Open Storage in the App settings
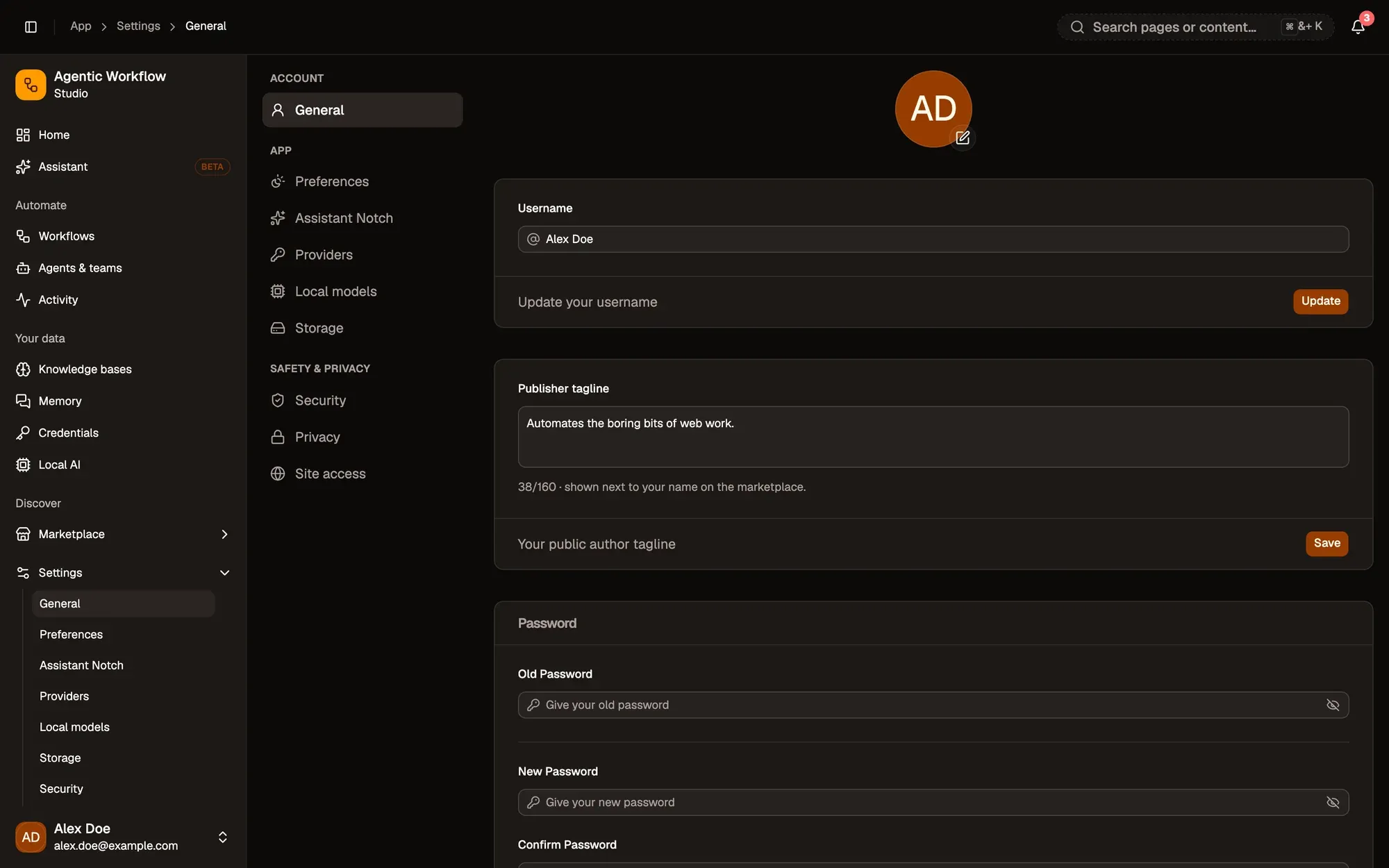Viewport: 1389px width, 868px height. coord(363,328)
